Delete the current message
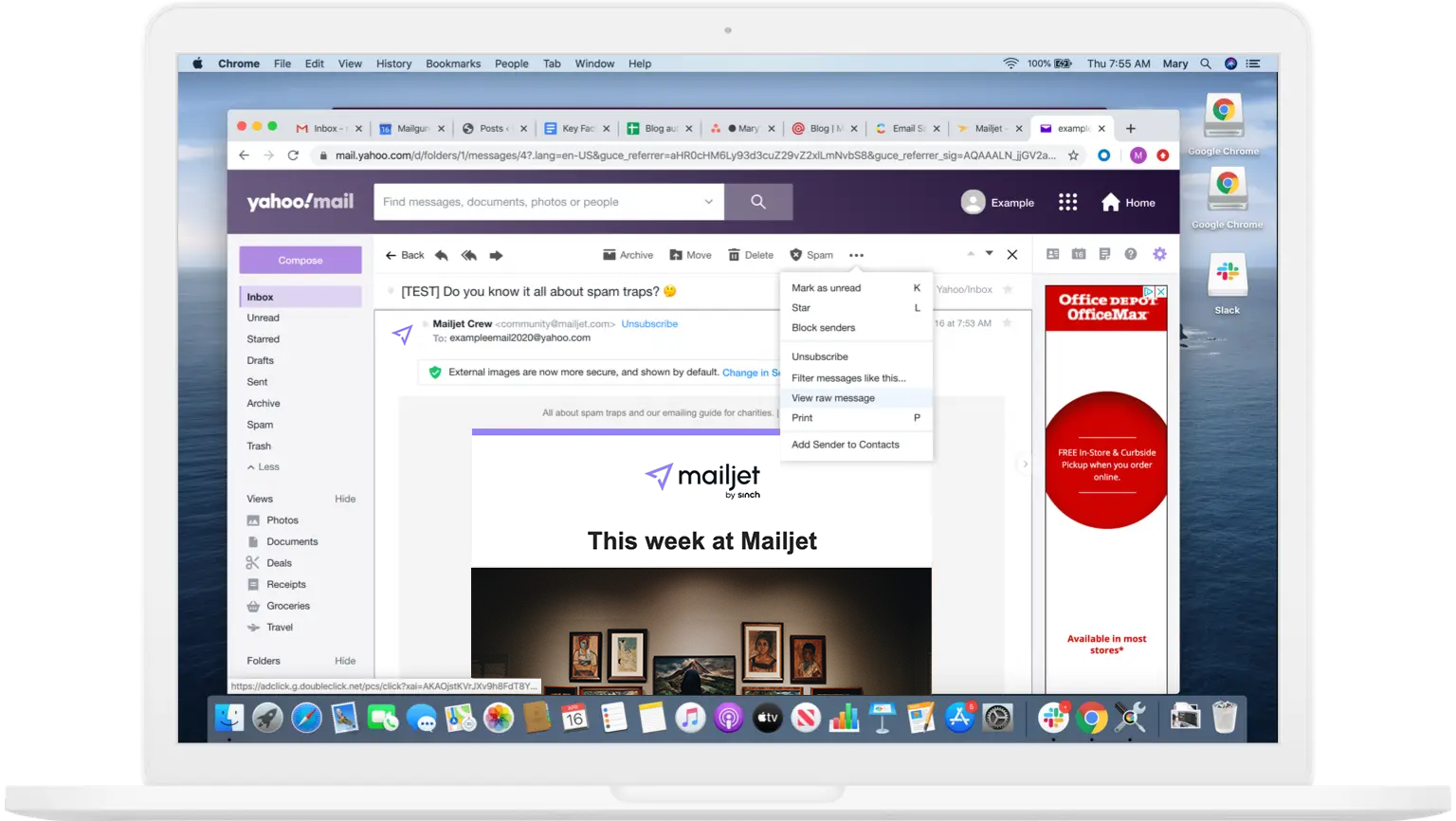 (751, 255)
